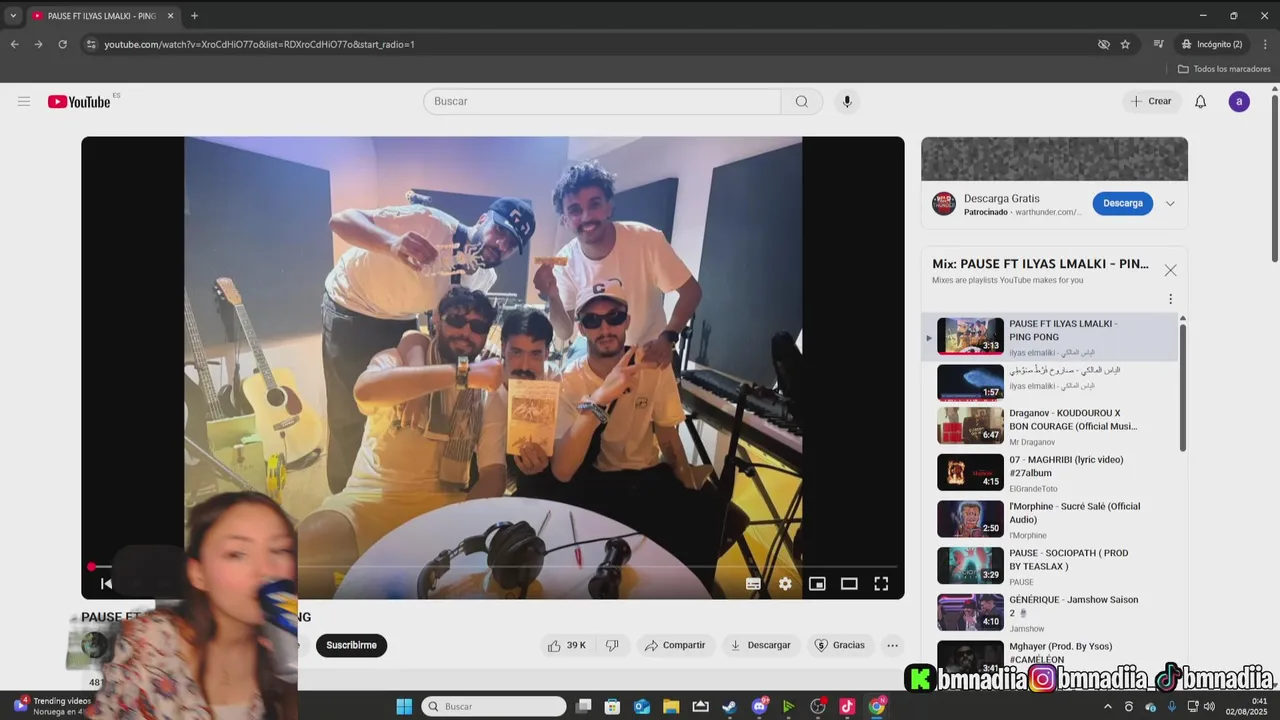
Task: Click the address bar URL
Action: (259, 44)
